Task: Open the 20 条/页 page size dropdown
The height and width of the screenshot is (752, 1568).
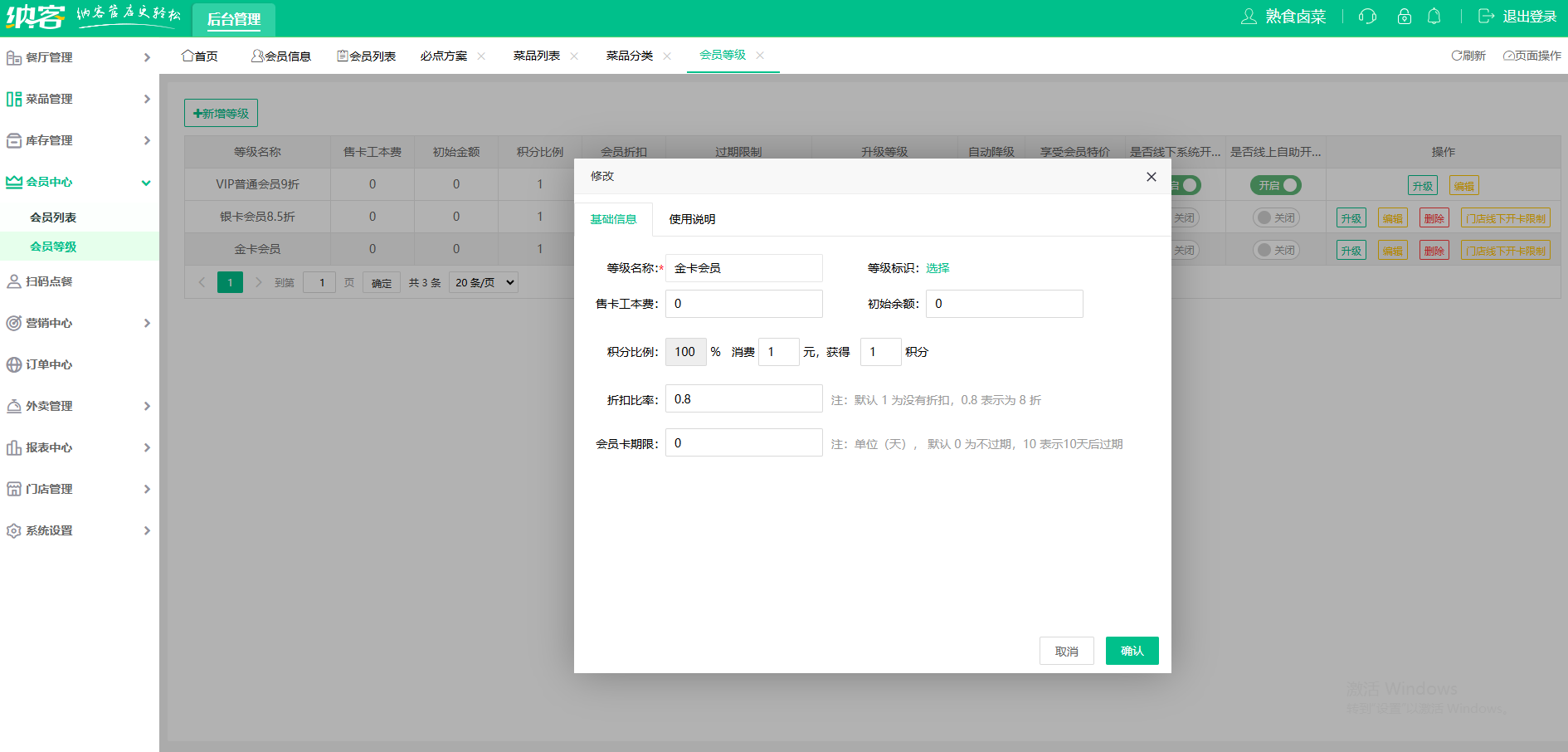Action: pyautogui.click(x=484, y=282)
